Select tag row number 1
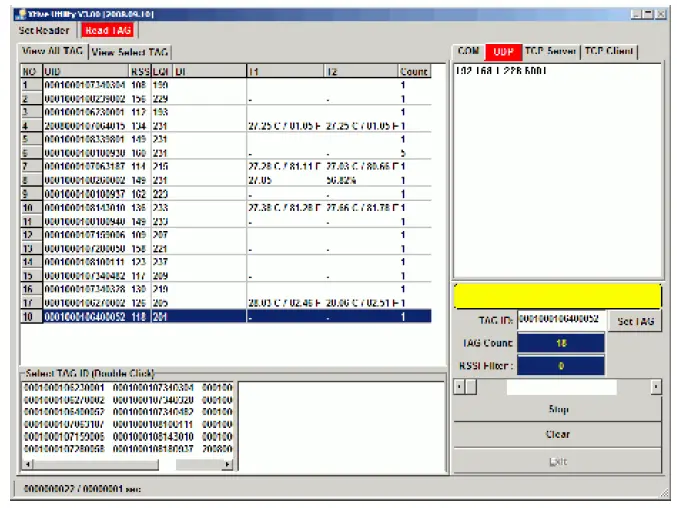This screenshot has height=508, width=677. click(x=226, y=85)
